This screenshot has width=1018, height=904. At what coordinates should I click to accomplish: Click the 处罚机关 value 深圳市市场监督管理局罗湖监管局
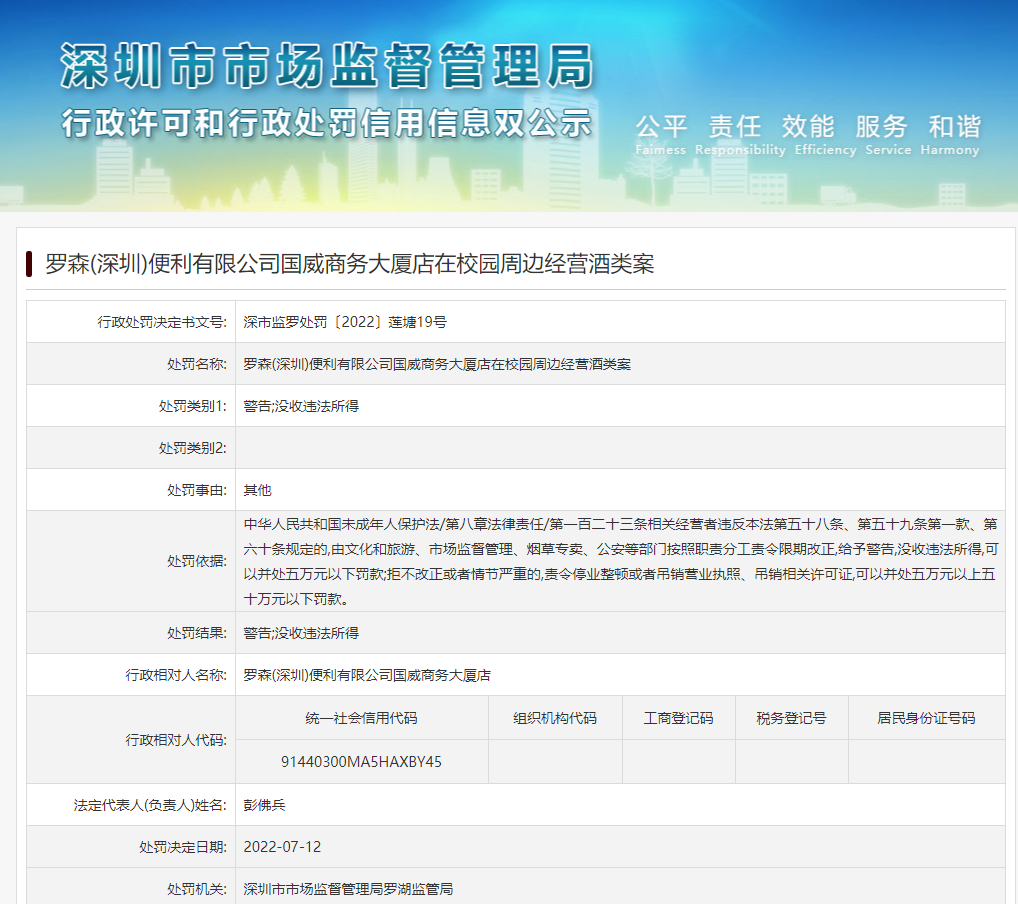coord(349,888)
